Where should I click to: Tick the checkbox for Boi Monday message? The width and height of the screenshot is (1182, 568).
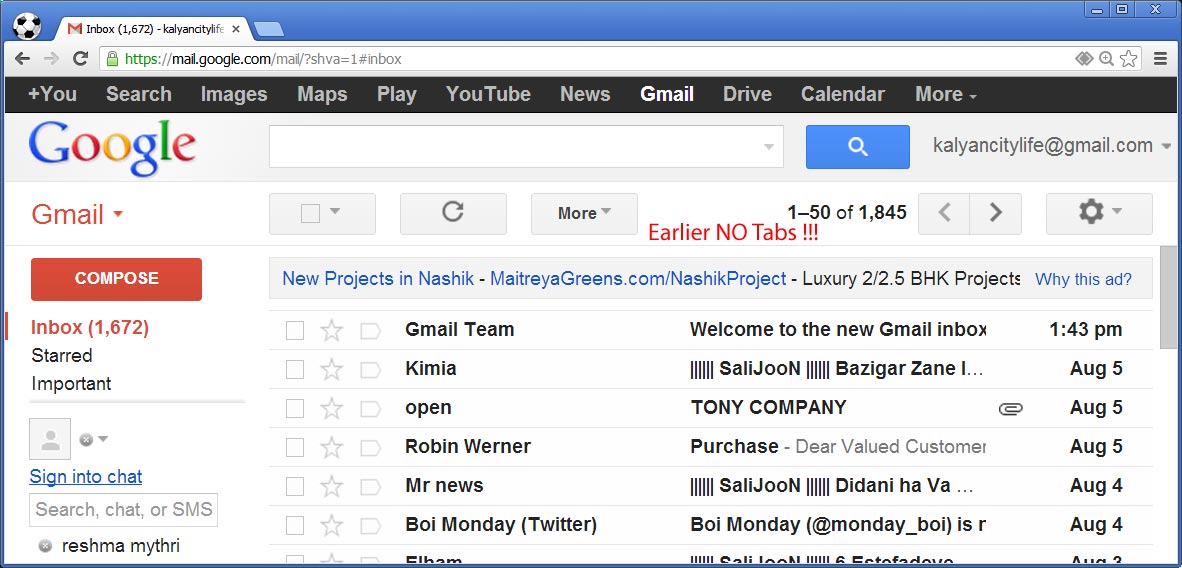click(295, 525)
